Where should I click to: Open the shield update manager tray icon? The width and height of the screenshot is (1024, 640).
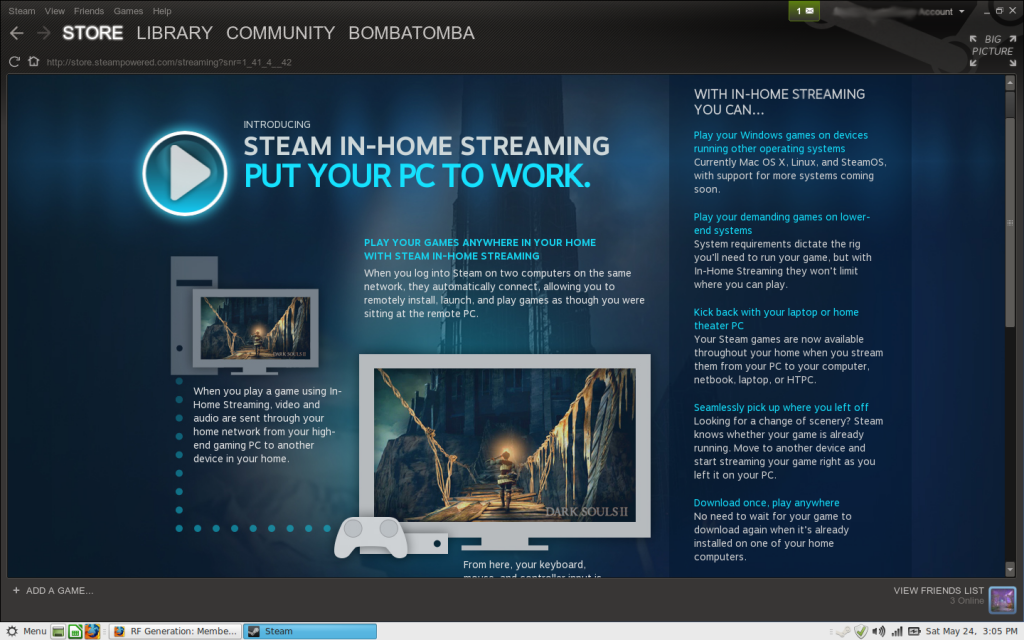tap(861, 632)
